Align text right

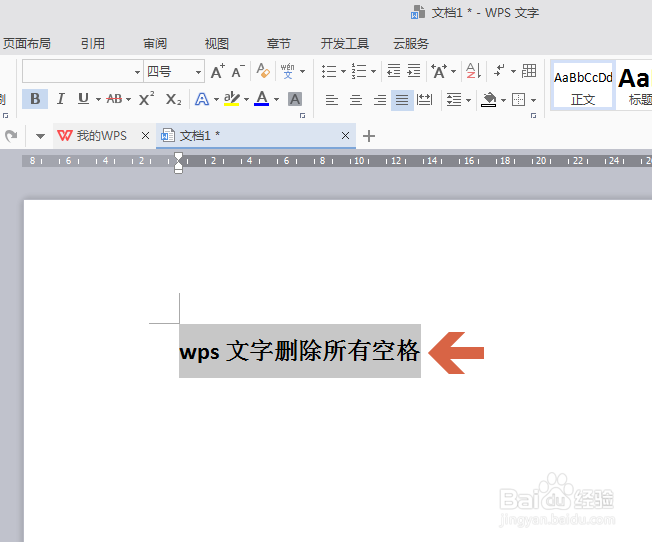380,100
